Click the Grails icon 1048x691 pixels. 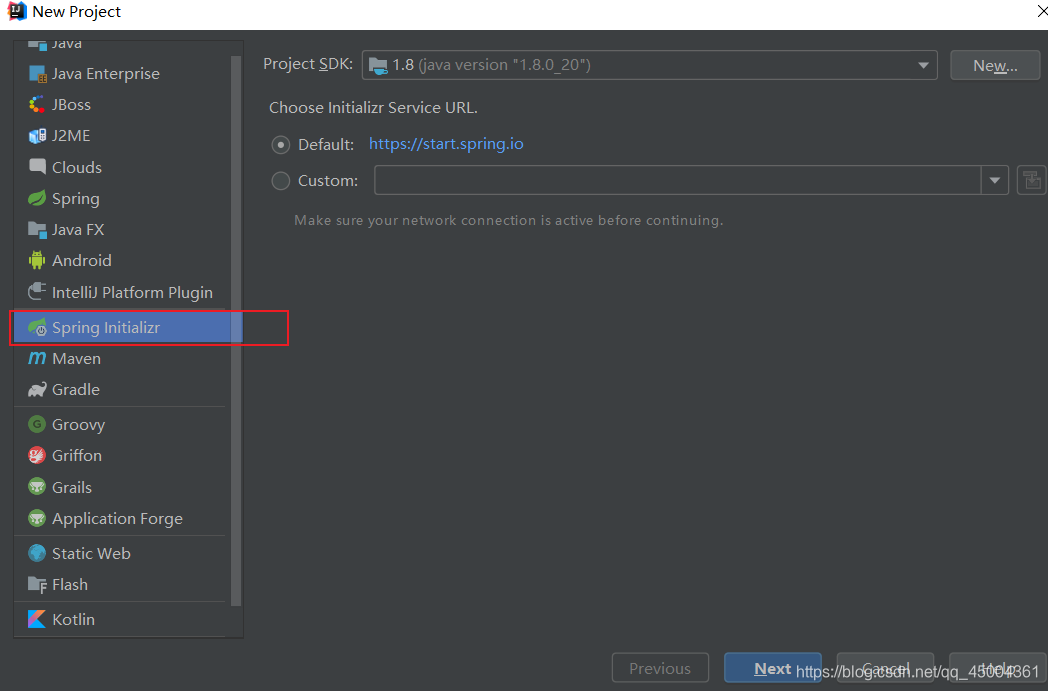click(37, 487)
